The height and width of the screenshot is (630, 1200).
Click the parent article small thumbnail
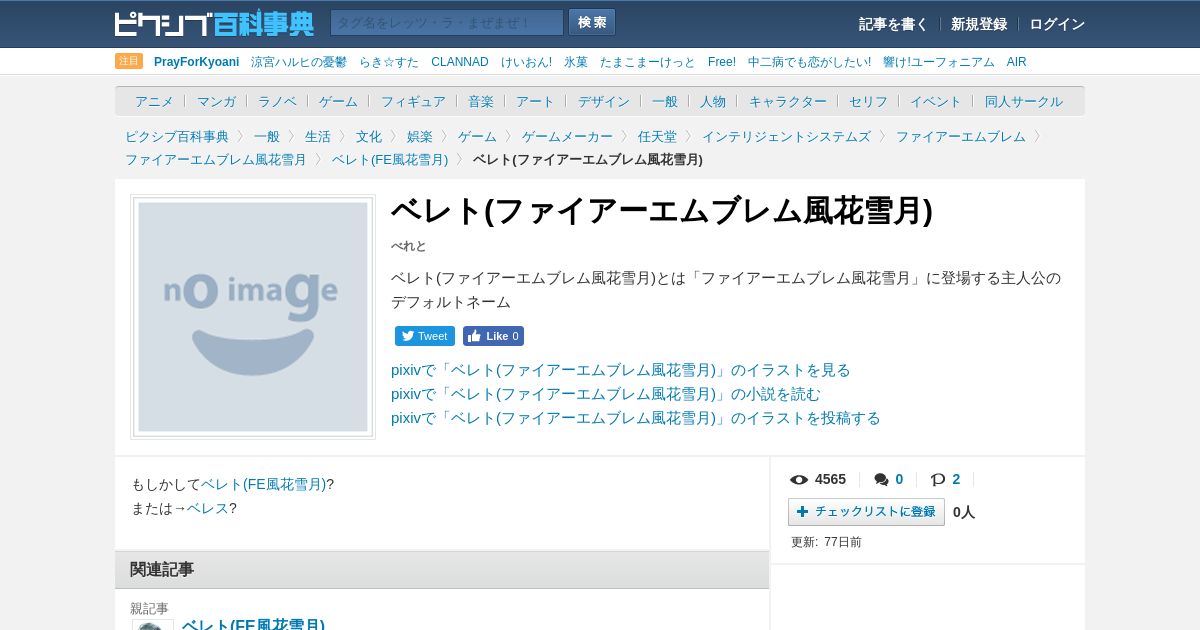153,625
